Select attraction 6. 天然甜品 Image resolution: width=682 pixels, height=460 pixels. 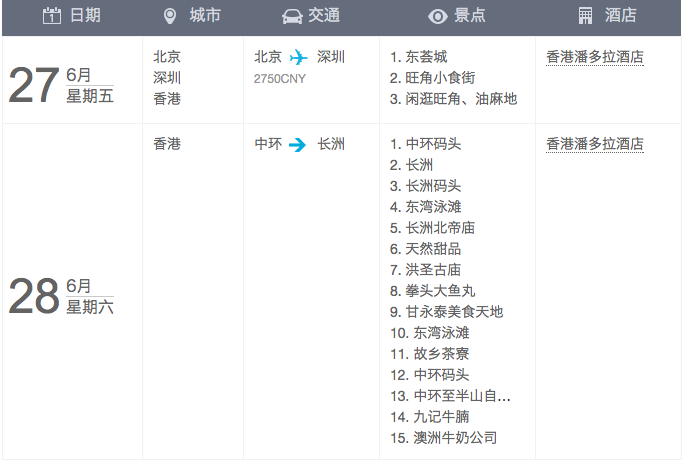(425, 249)
